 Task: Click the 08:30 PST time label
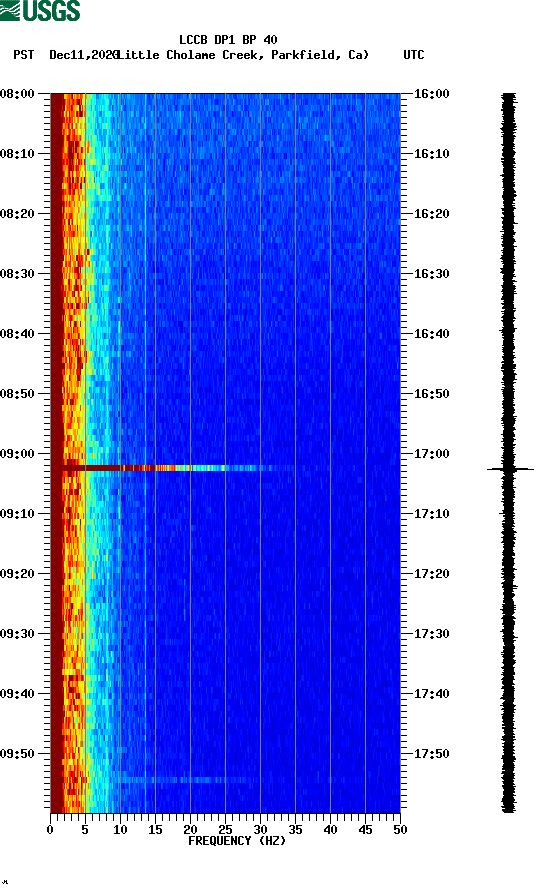pyautogui.click(x=18, y=274)
